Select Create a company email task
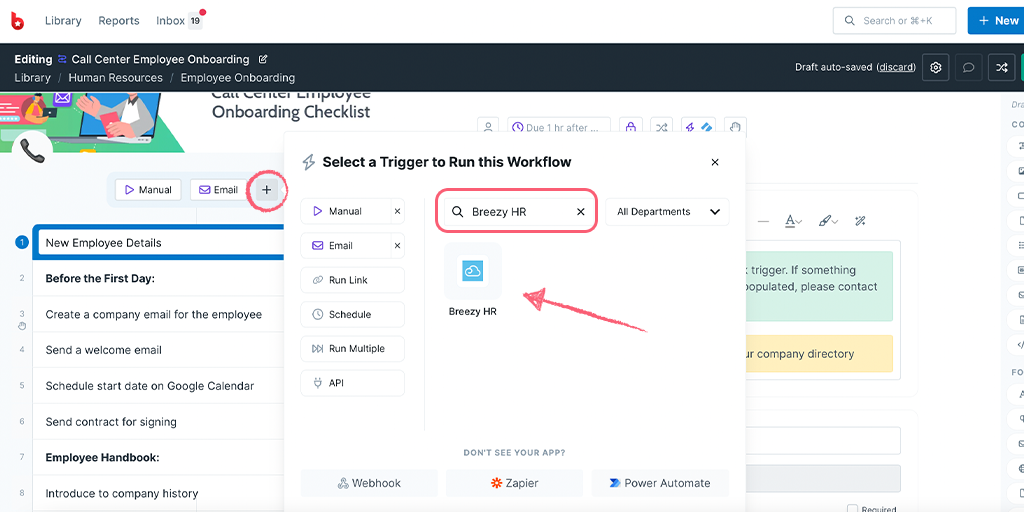 153,314
